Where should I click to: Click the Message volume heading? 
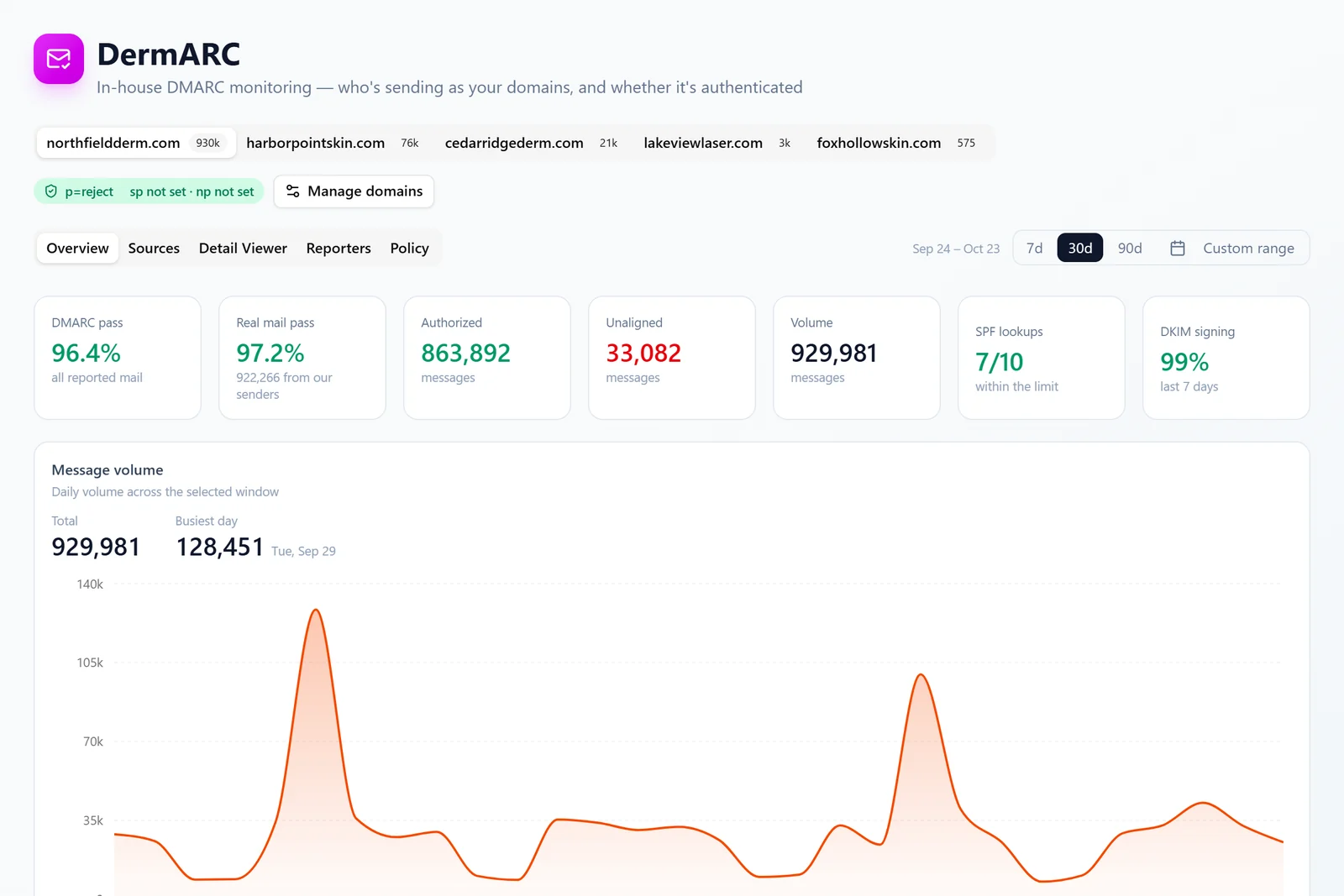coord(108,470)
